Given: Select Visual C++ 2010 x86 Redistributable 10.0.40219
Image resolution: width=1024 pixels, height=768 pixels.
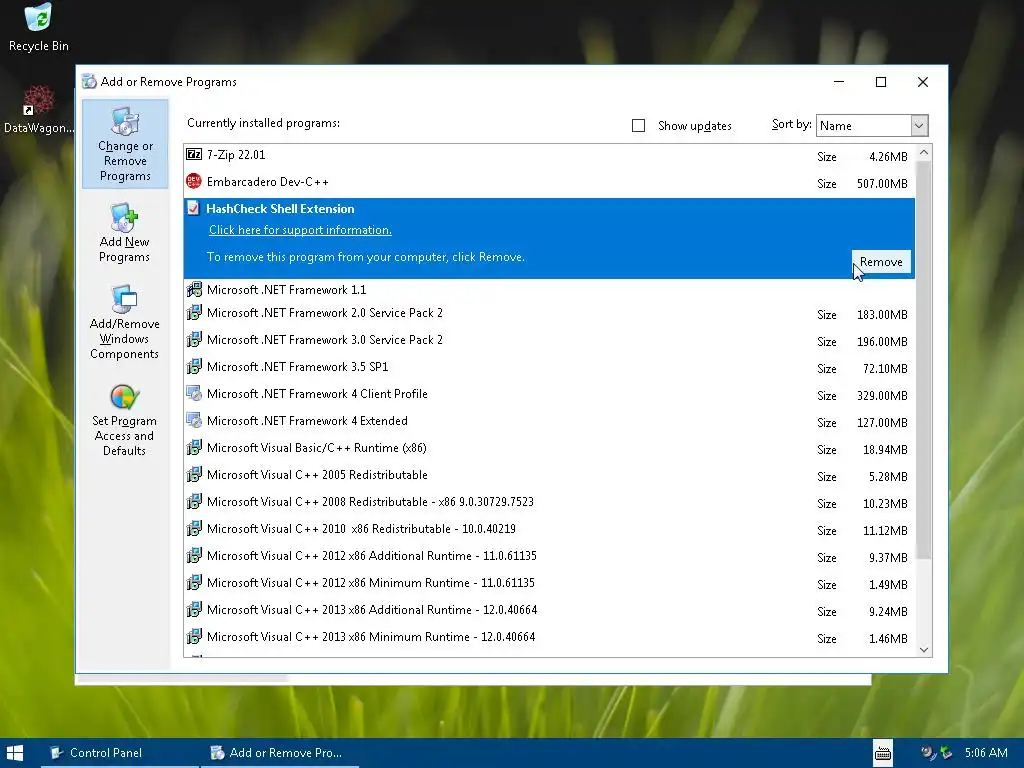Looking at the screenshot, I should [549, 529].
